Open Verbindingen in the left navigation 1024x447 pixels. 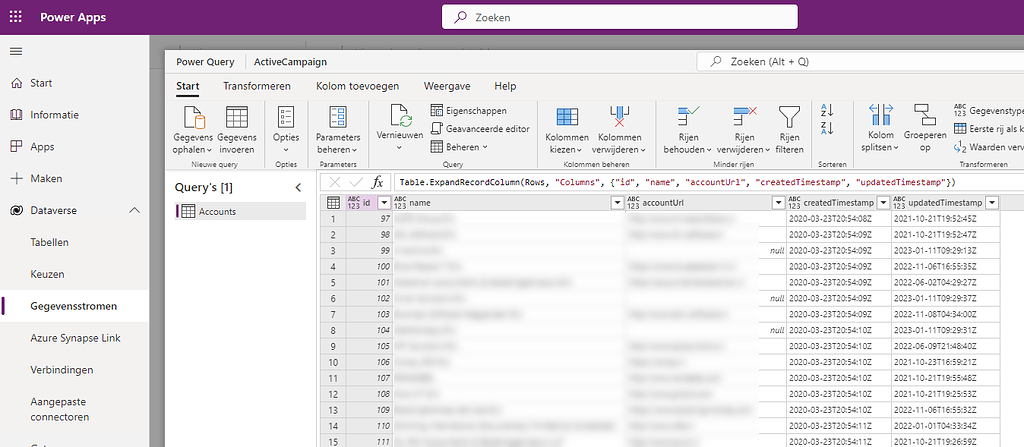(62, 370)
